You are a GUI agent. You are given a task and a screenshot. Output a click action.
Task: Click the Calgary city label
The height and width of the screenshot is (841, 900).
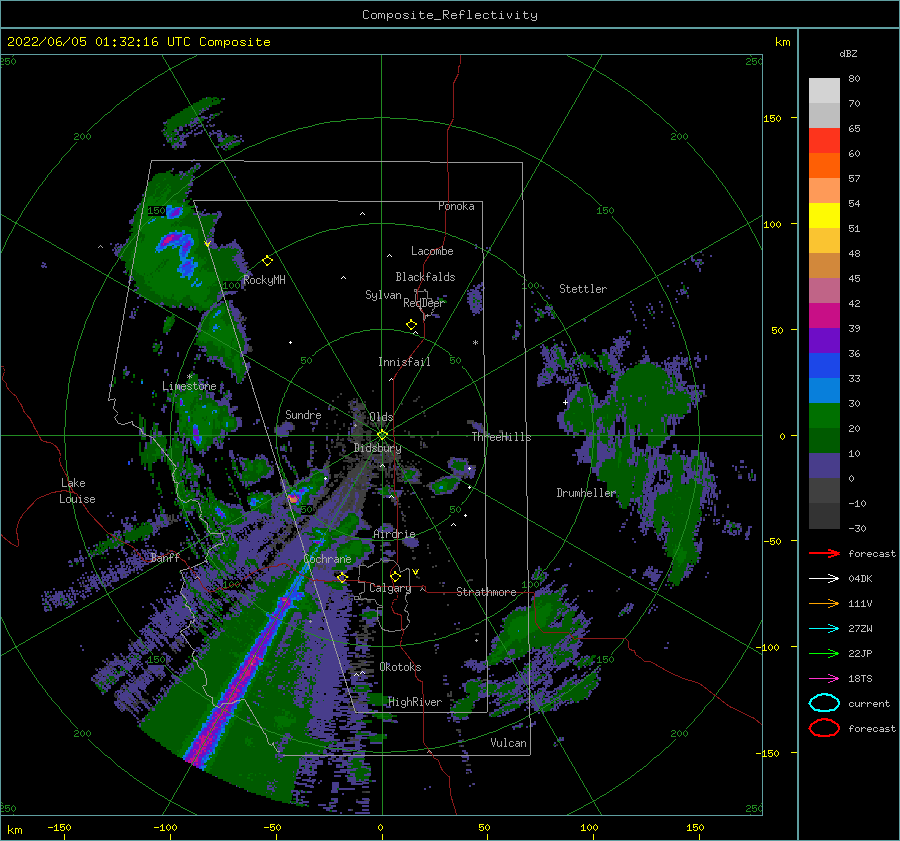click(390, 588)
